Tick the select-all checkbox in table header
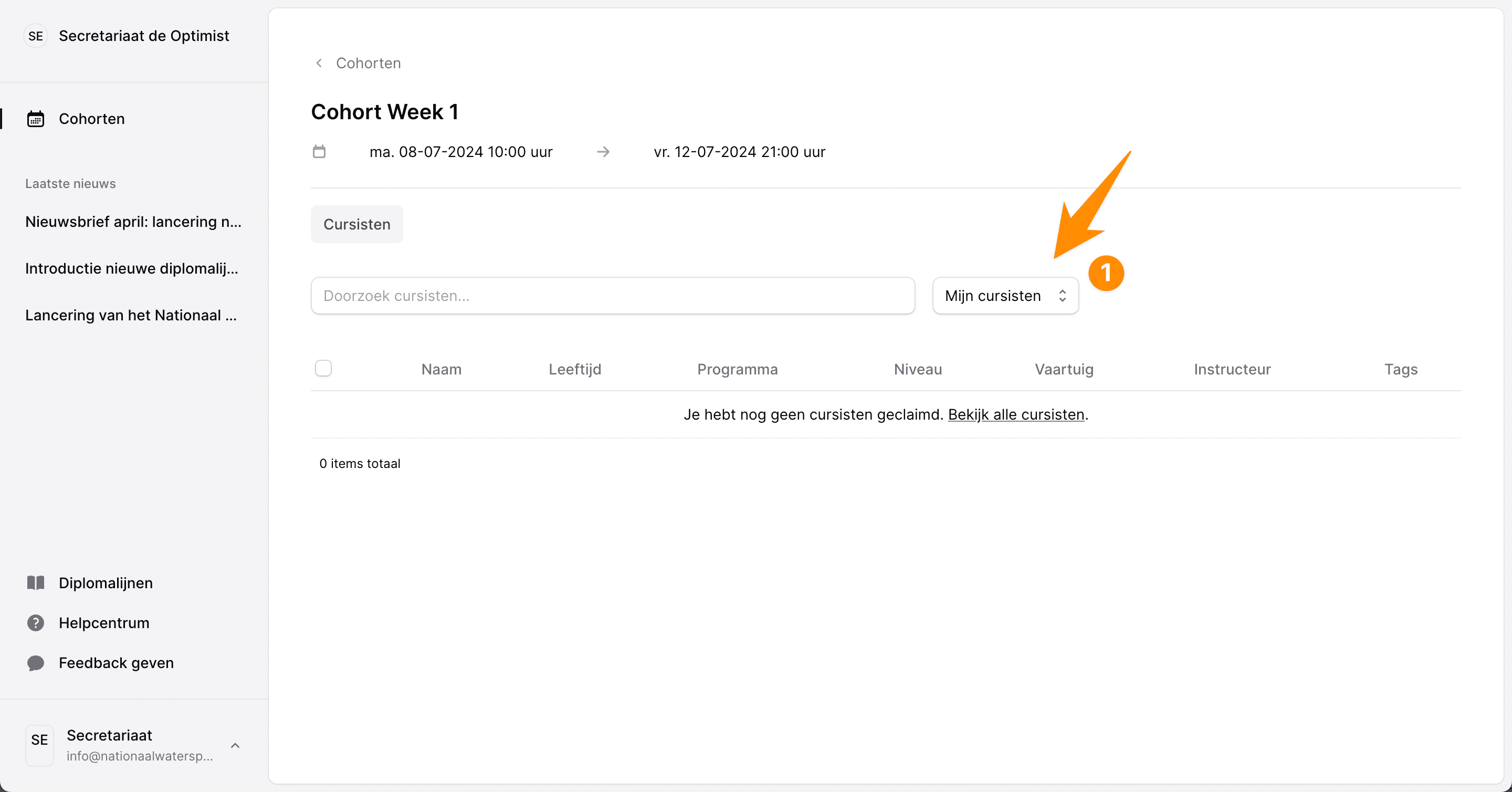1512x792 pixels. click(x=323, y=368)
